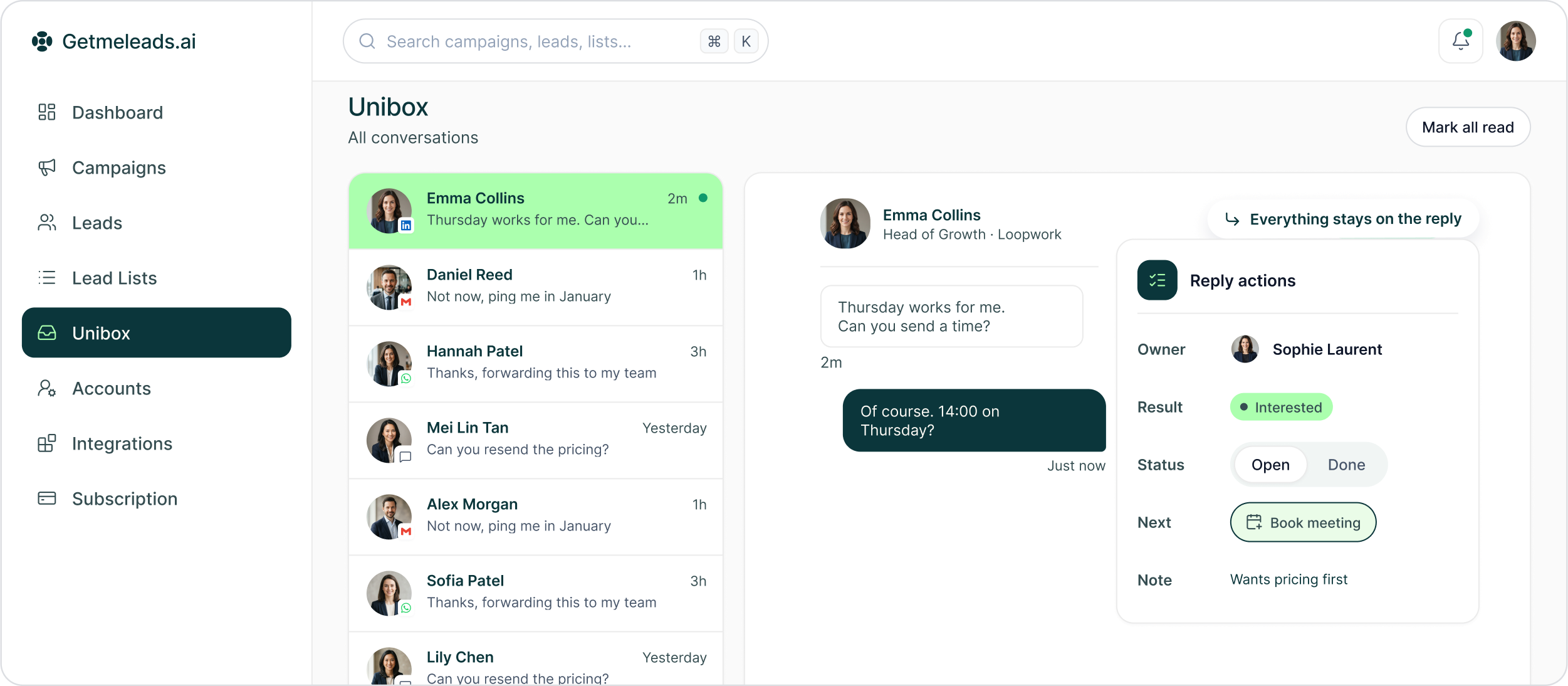1568x686 pixels.
Task: Click the Accounts person-gear icon
Action: click(47, 388)
